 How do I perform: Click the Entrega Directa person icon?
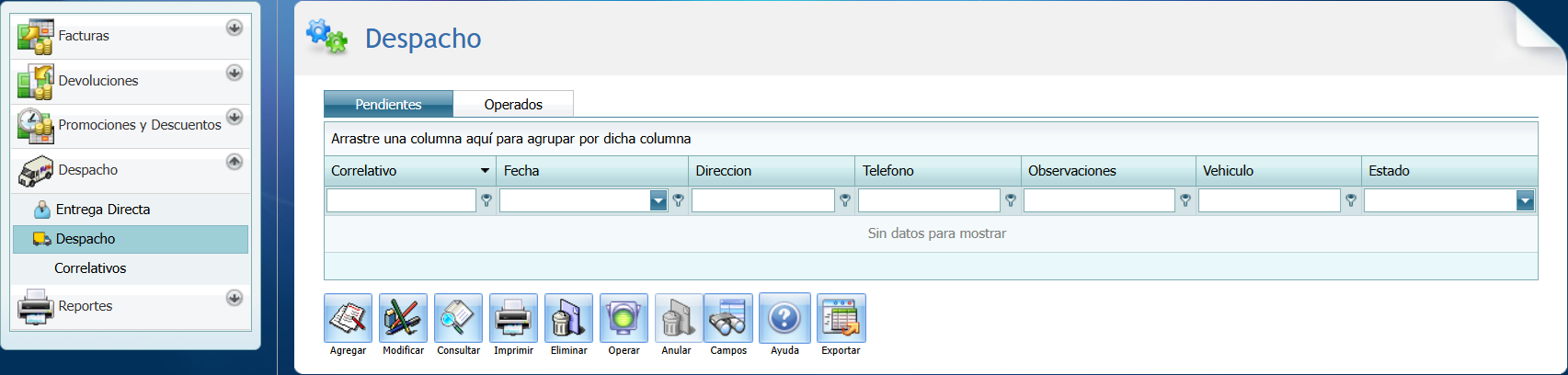tap(41, 210)
